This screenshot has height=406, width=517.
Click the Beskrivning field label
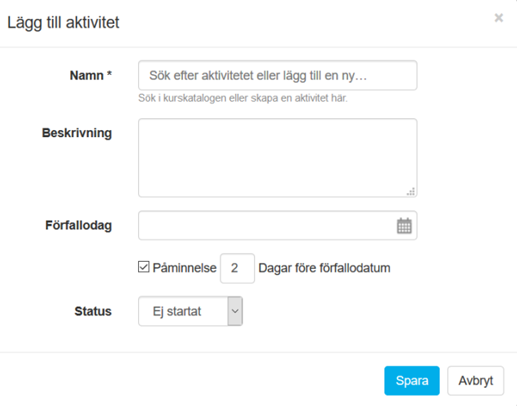tap(77, 133)
